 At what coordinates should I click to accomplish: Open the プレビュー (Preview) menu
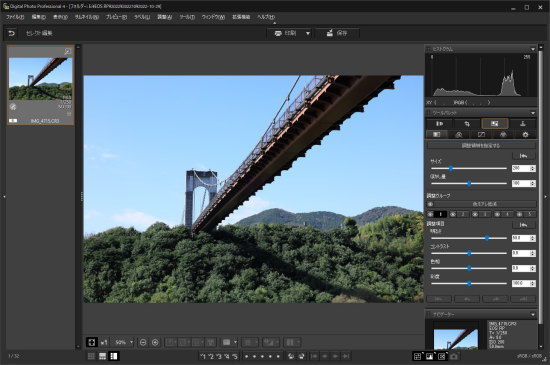(x=116, y=17)
